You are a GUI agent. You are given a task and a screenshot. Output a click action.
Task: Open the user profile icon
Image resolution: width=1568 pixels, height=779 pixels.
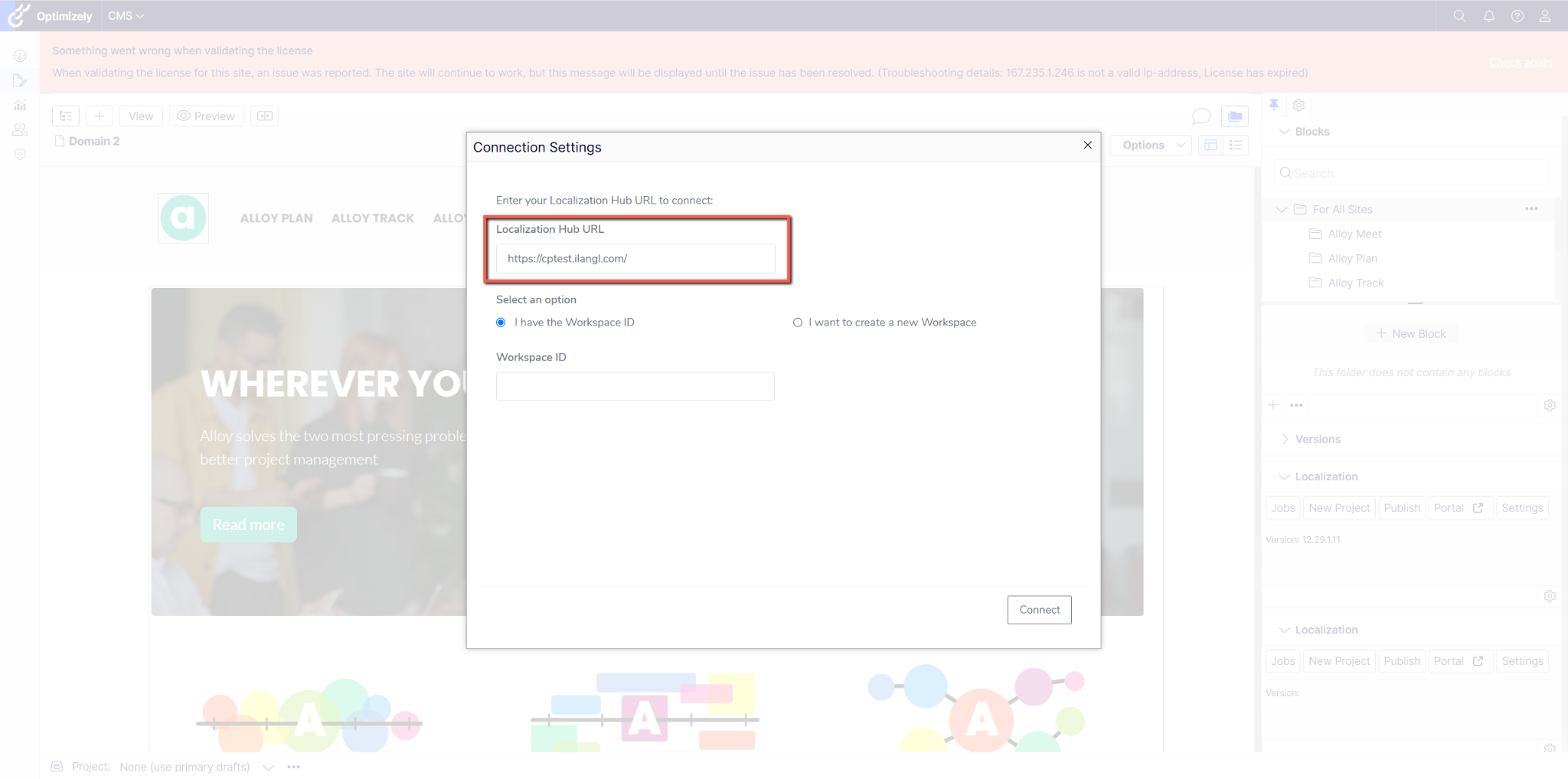tap(1545, 16)
